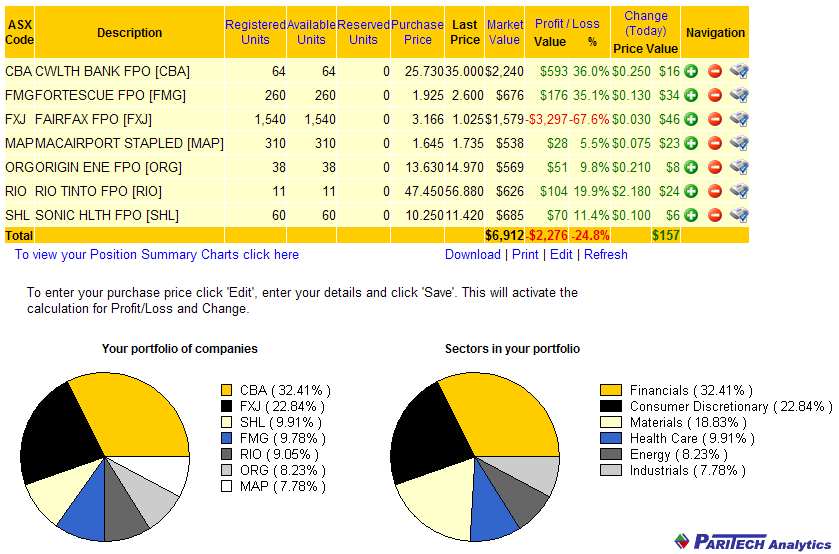Click the red minus icon for FXJ

(x=715, y=119)
